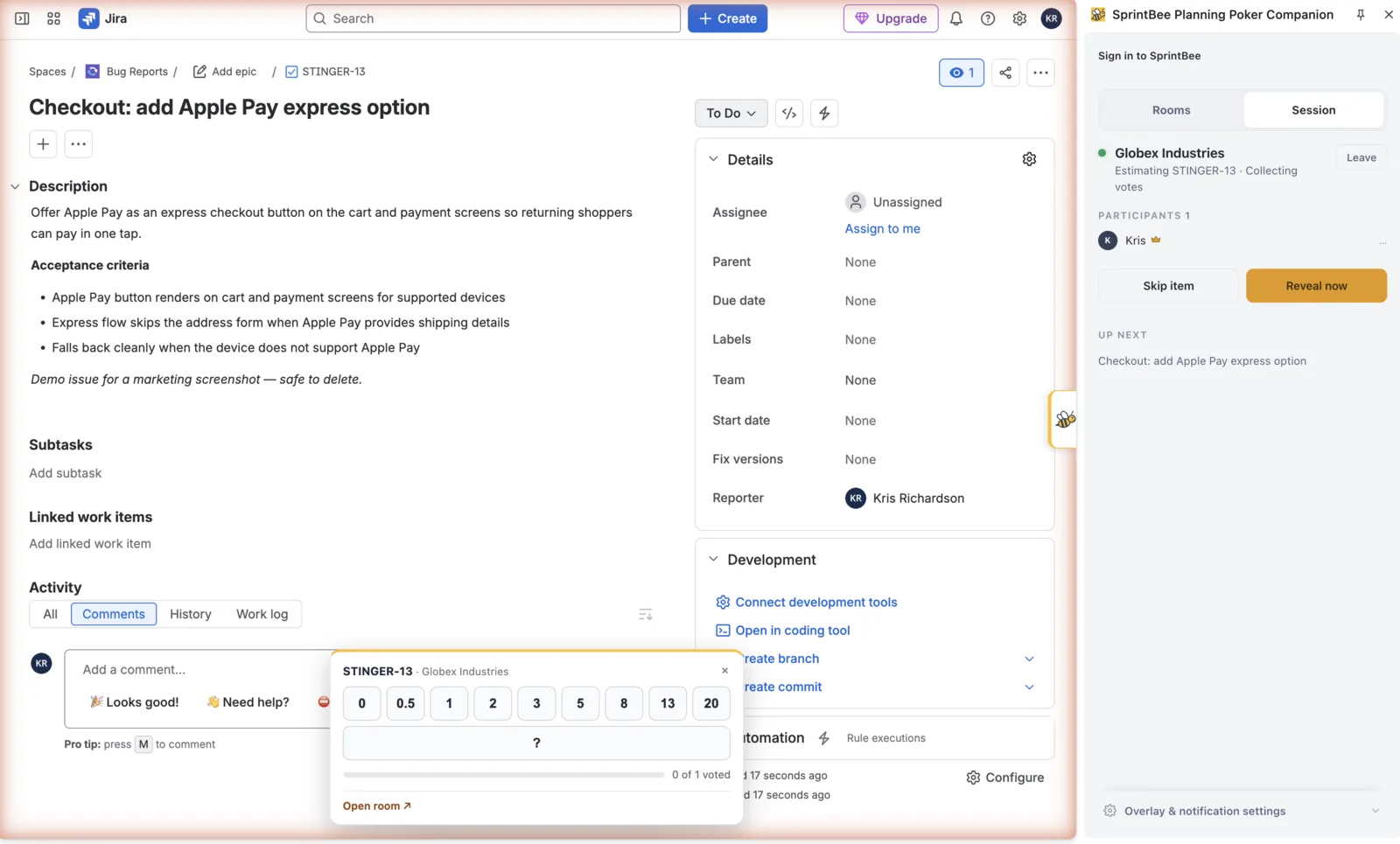The width and height of the screenshot is (1400, 844).
Task: Open the SprintBee bee side tab
Action: [1063, 420]
